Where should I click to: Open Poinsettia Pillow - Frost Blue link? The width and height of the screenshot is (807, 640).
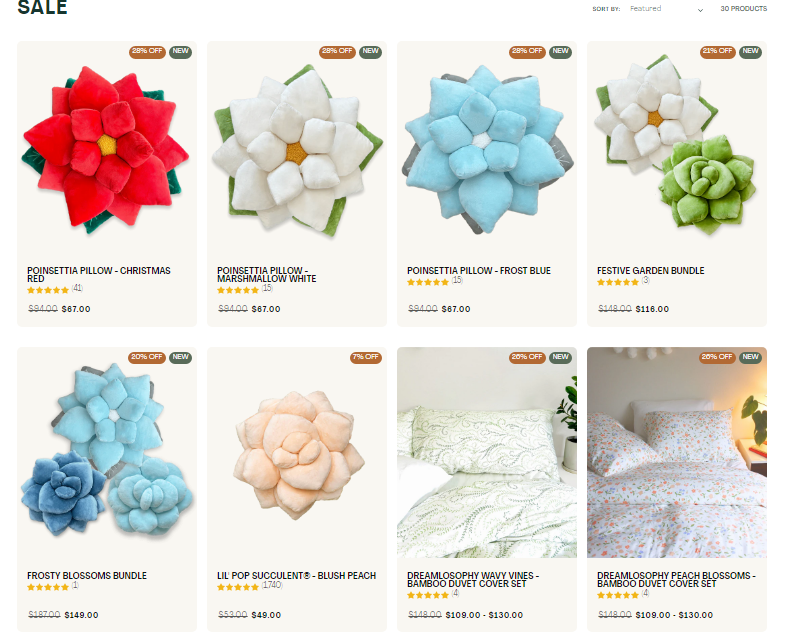(x=479, y=271)
